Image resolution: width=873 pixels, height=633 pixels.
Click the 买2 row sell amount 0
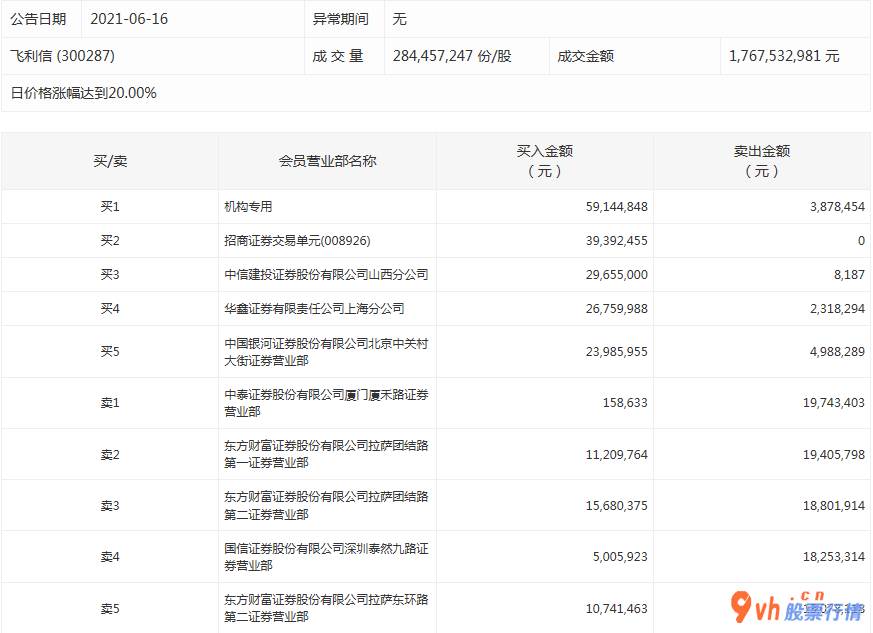pyautogui.click(x=861, y=241)
